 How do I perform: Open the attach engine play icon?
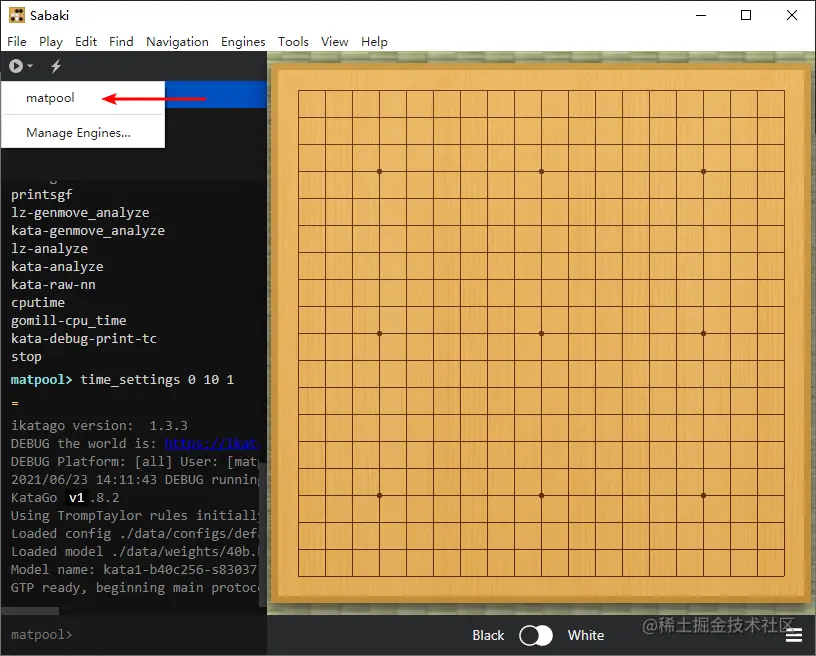tap(16, 66)
